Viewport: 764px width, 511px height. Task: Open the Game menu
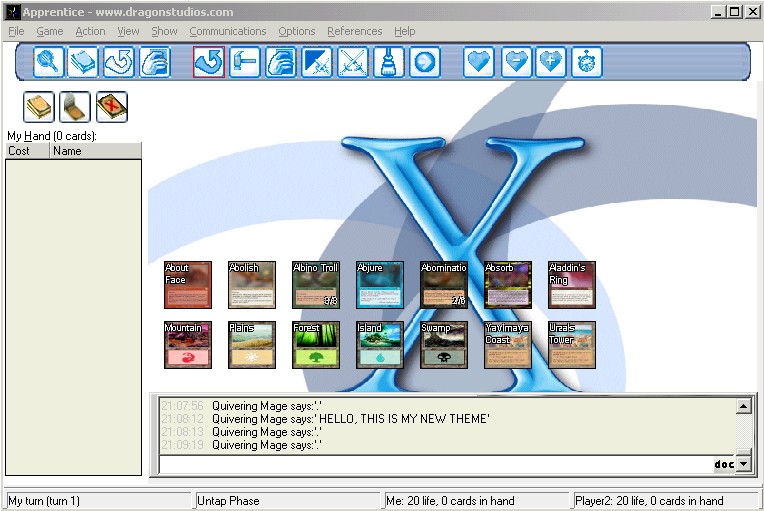(50, 31)
